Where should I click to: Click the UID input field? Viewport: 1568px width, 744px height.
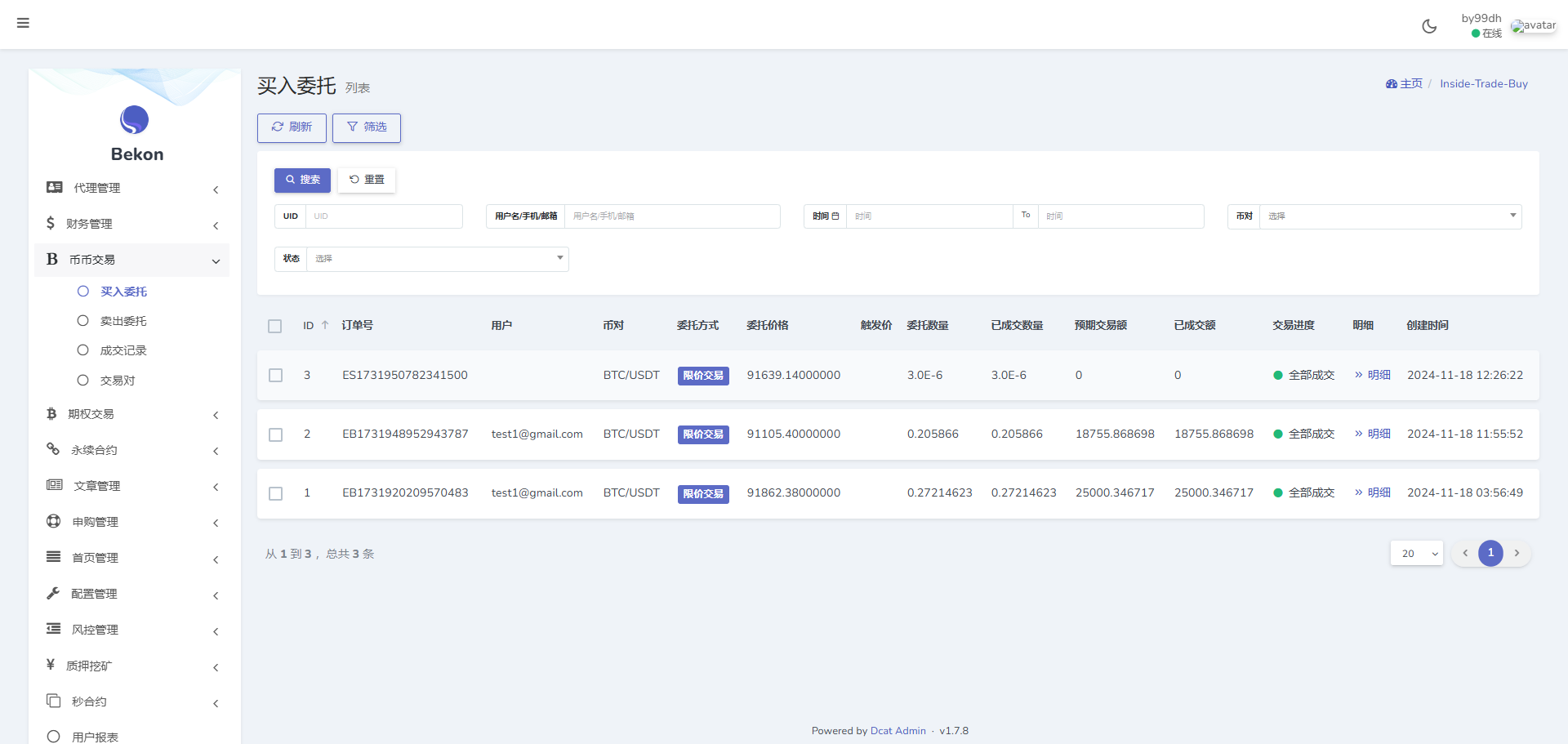[384, 216]
